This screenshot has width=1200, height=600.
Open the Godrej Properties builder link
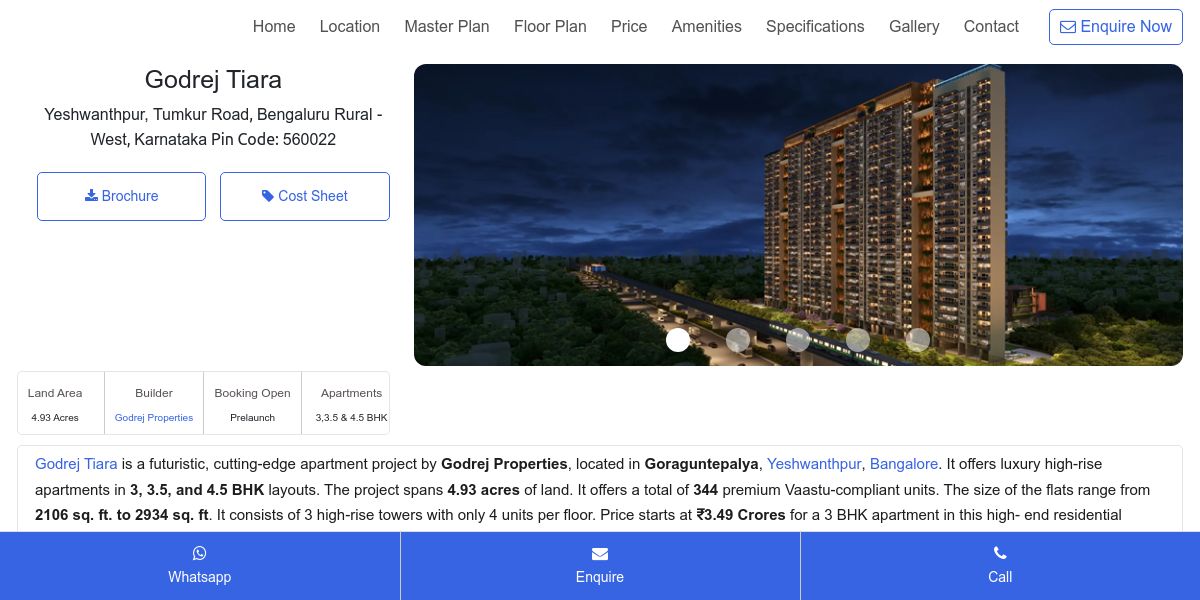(154, 418)
